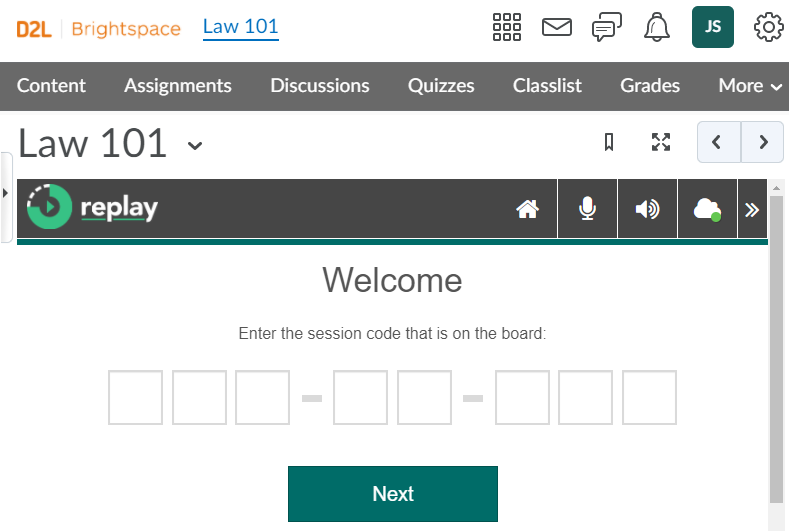Toggle the Replay speaker volume
Screen dimensions: 789x531
[647, 209]
